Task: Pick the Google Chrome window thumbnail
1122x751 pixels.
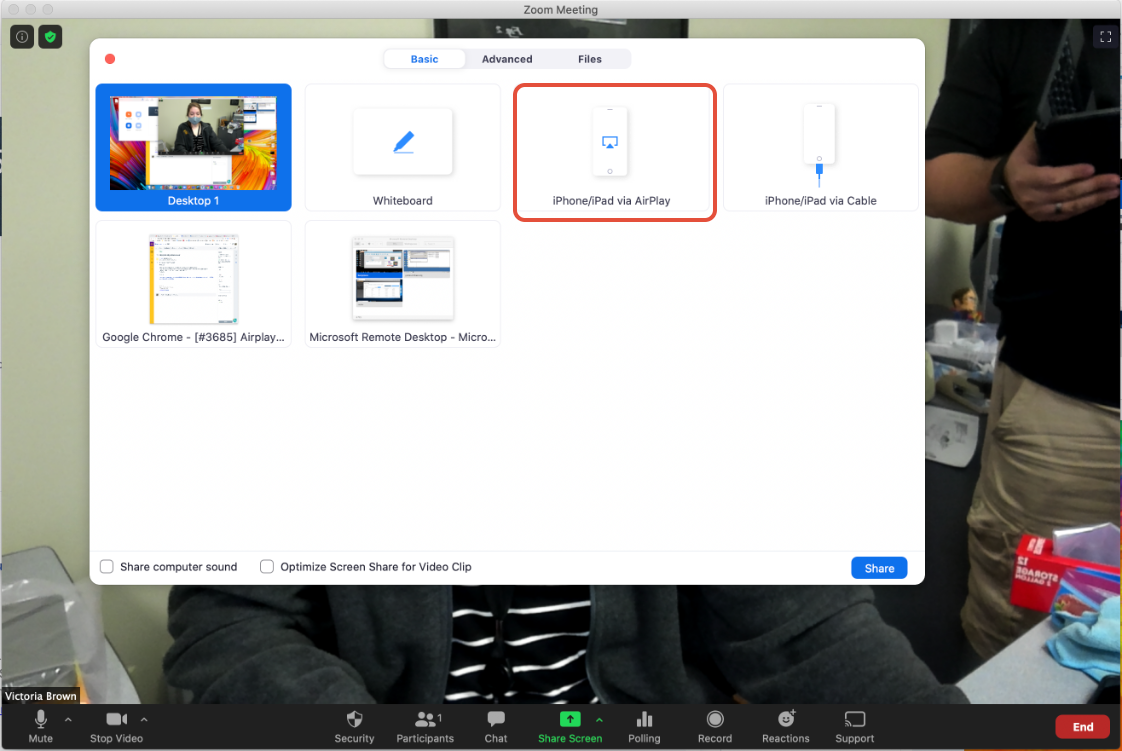Action: pos(193,284)
